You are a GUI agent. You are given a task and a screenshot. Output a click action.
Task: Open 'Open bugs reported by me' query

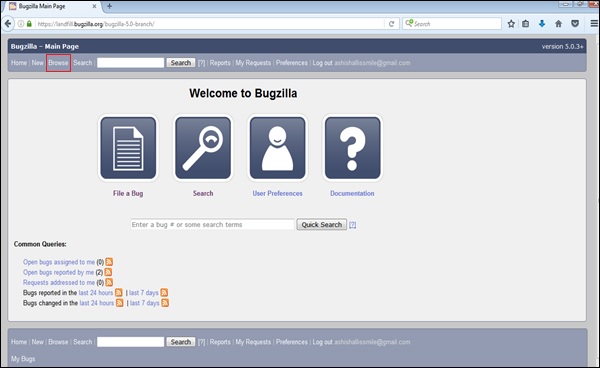coord(59,272)
